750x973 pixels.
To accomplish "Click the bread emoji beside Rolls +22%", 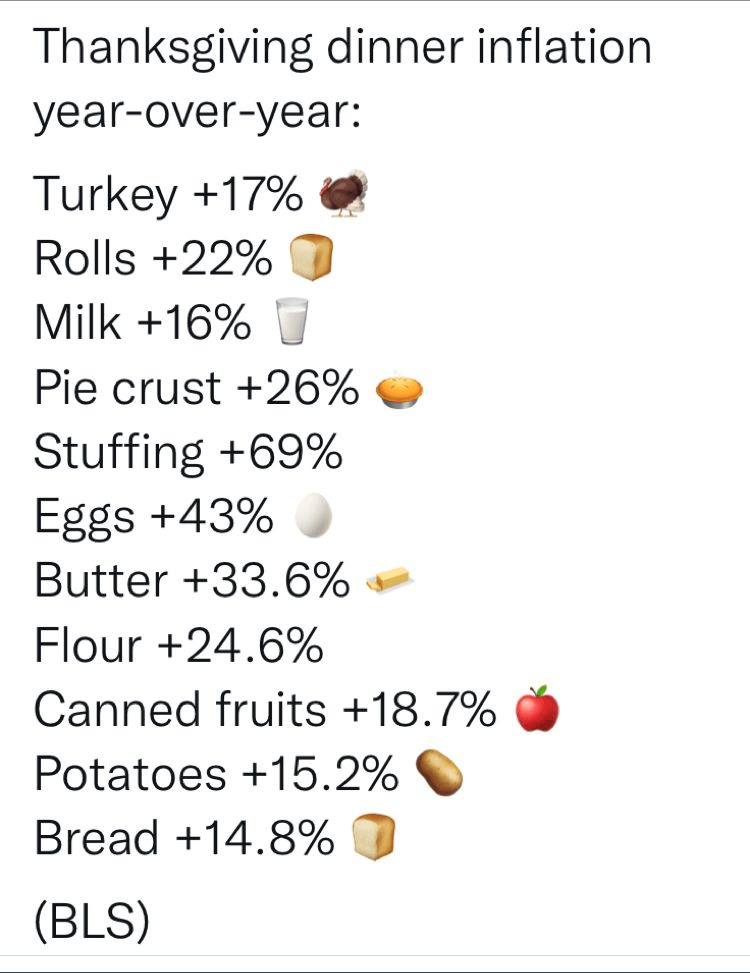I will pos(309,259).
